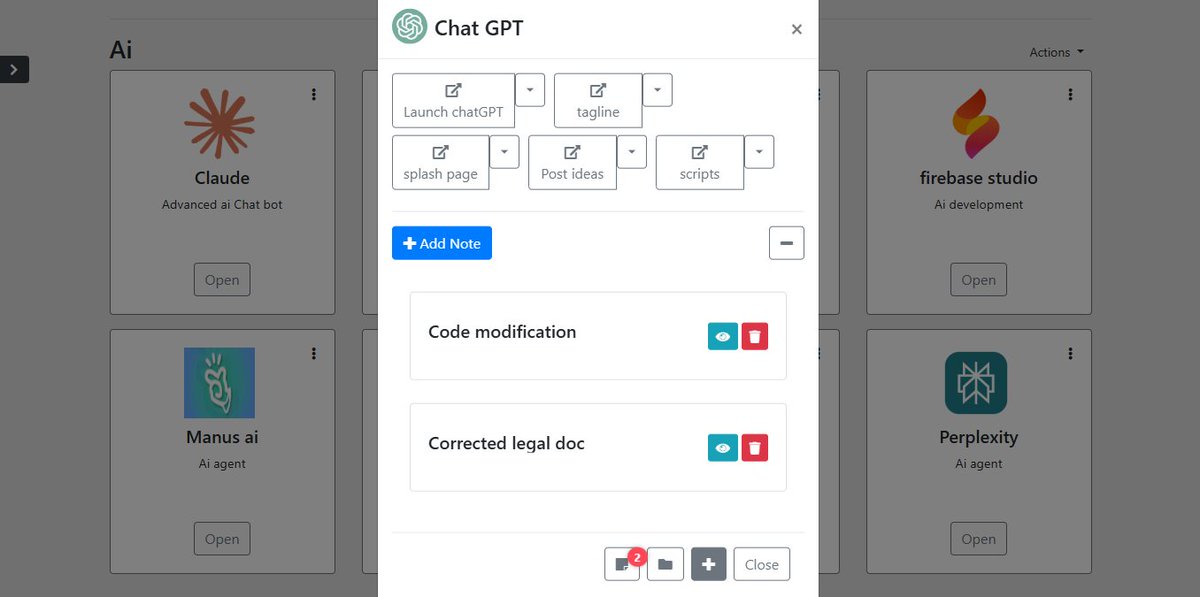Collapse the notes section with minus button
This screenshot has height=597, width=1200.
(786, 243)
